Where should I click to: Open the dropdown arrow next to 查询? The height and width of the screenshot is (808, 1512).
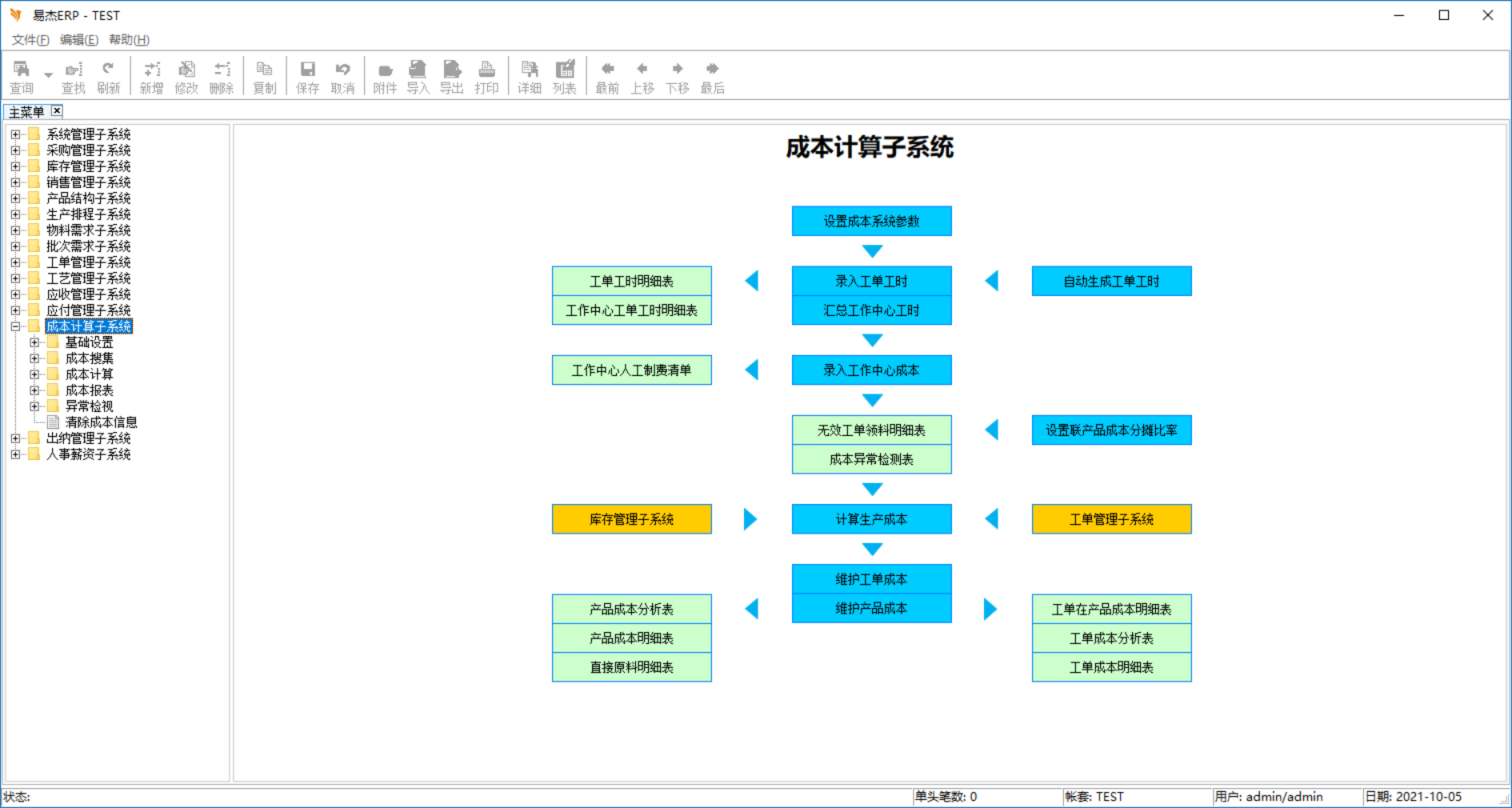[x=48, y=75]
